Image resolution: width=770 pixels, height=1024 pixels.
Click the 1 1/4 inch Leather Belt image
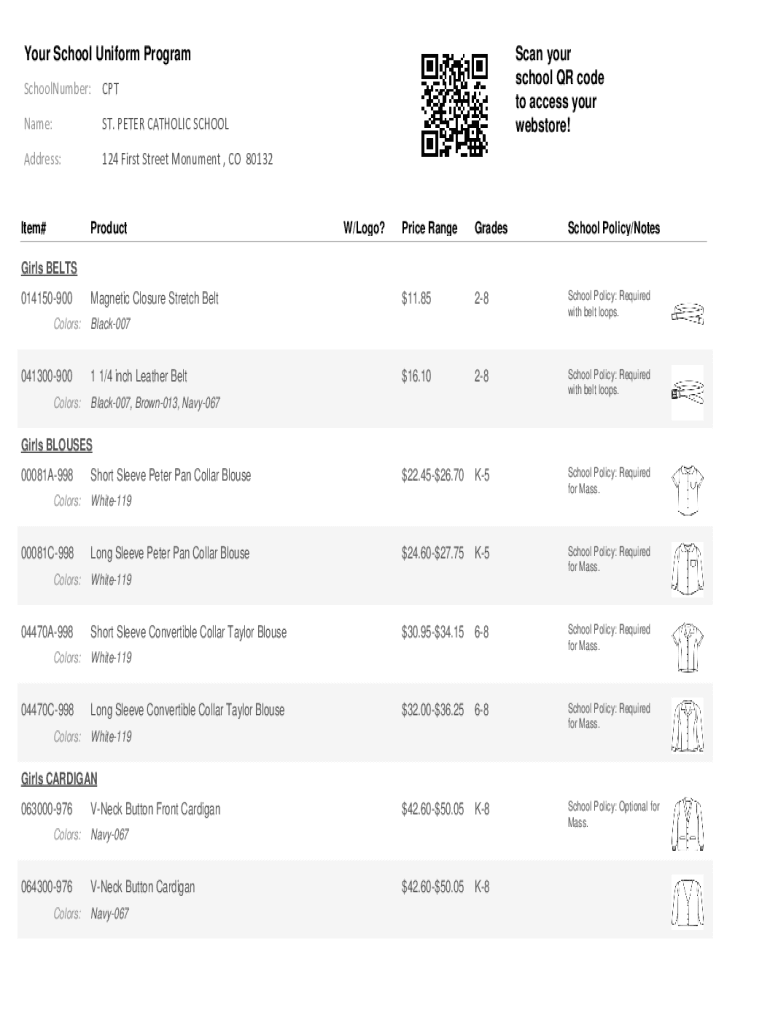687,391
